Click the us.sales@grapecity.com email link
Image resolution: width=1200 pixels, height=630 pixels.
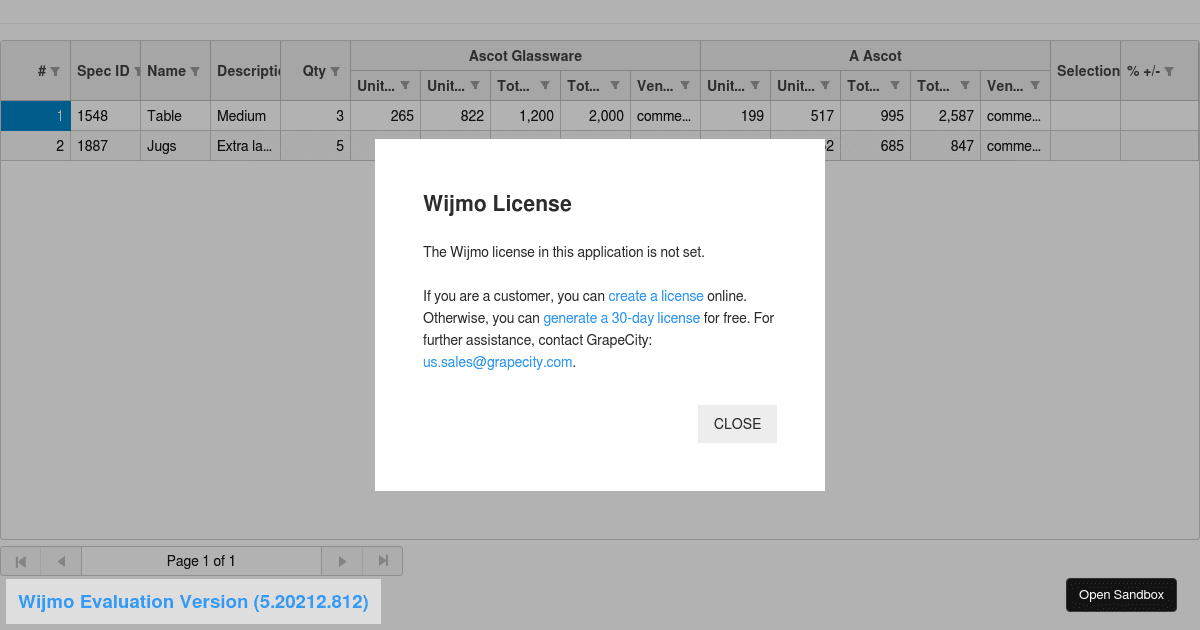point(497,362)
